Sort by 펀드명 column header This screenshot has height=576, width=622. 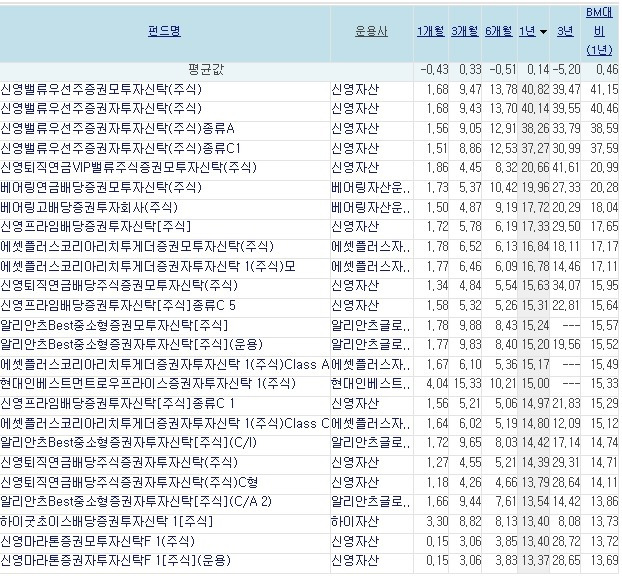tap(164, 31)
